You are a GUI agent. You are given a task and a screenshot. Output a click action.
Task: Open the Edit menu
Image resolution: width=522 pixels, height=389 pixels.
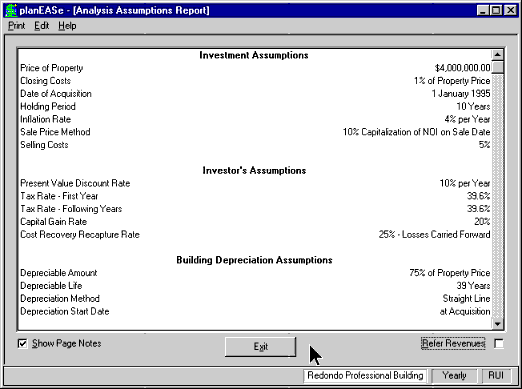click(x=41, y=26)
